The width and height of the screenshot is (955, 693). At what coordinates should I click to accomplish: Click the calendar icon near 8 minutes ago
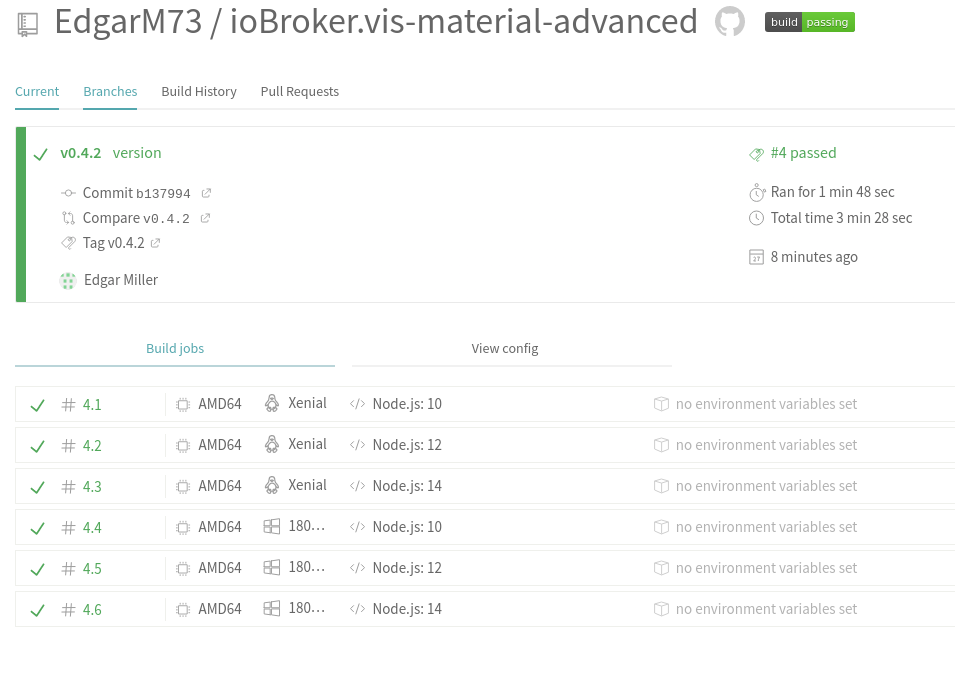point(756,257)
